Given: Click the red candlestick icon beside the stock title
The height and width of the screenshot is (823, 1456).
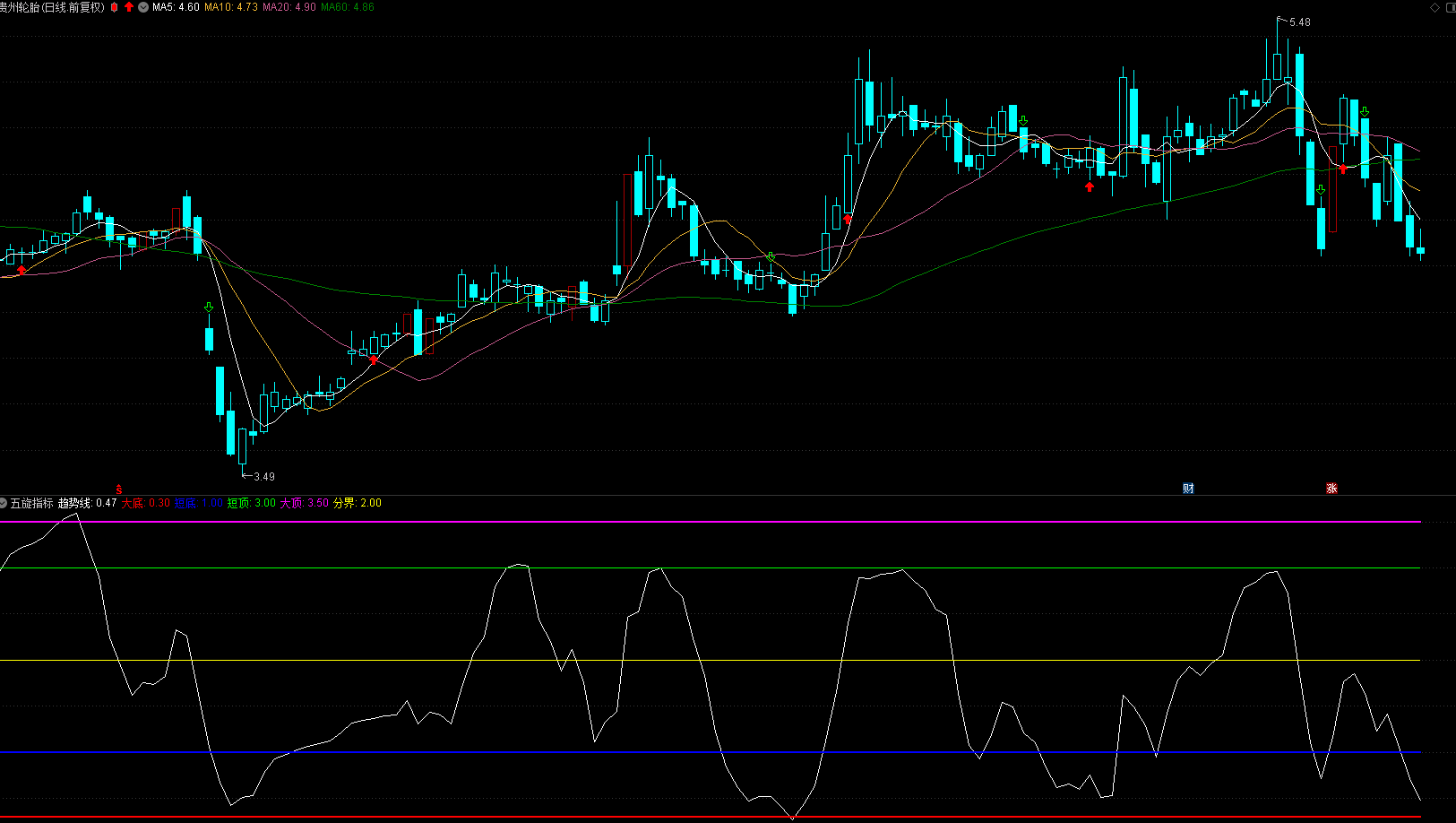Looking at the screenshot, I should pyautogui.click(x=115, y=7).
